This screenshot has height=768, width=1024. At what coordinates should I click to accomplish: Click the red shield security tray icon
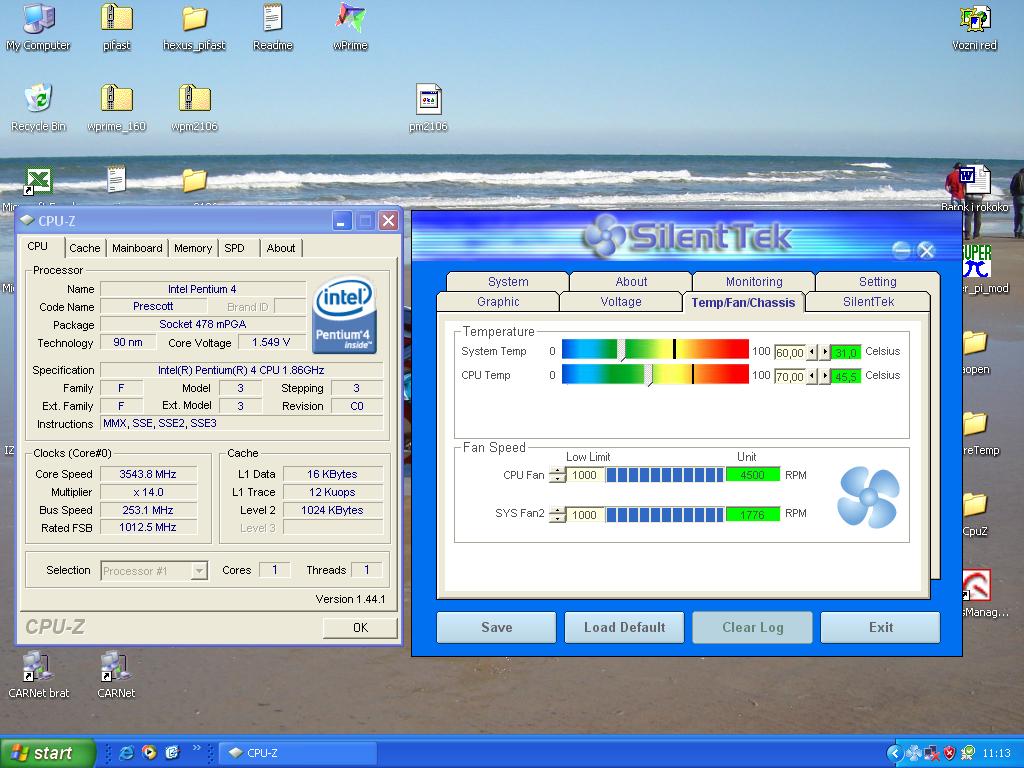point(950,753)
